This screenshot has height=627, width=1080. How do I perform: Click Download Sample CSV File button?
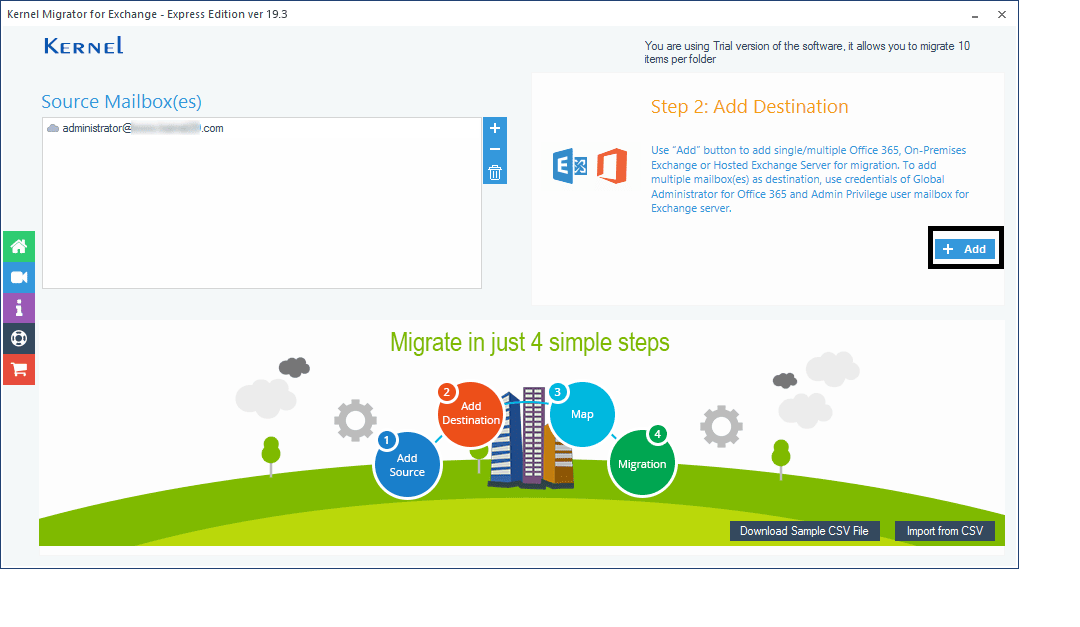[805, 531]
